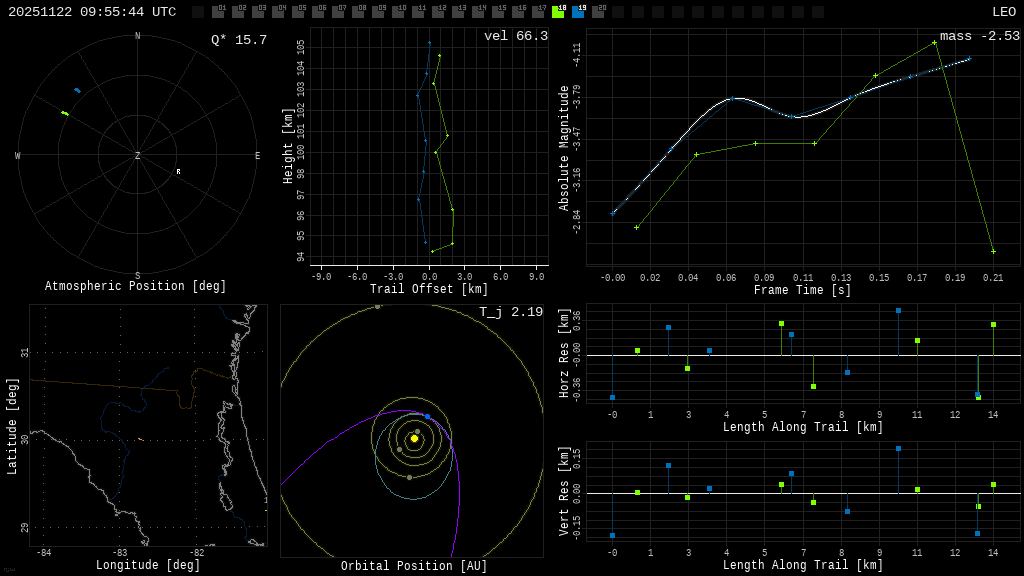This screenshot has width=1024, height=576.
Task: Select station indicator box 01
Action: pos(218,12)
